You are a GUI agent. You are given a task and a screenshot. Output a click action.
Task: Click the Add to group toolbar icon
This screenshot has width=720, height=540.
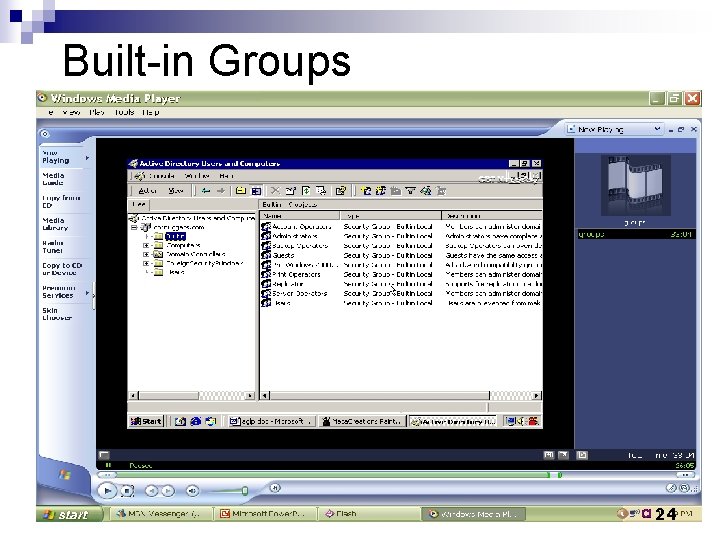(x=441, y=191)
